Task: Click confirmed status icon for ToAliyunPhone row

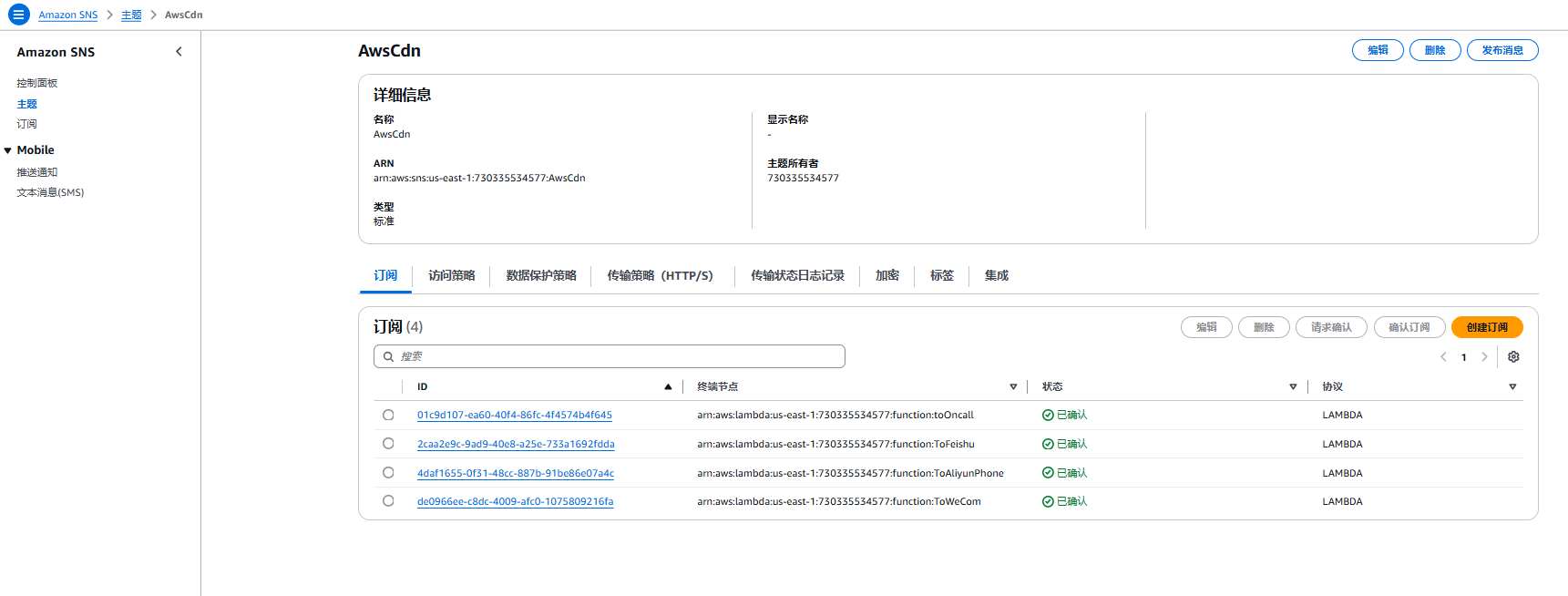Action: point(1048,473)
